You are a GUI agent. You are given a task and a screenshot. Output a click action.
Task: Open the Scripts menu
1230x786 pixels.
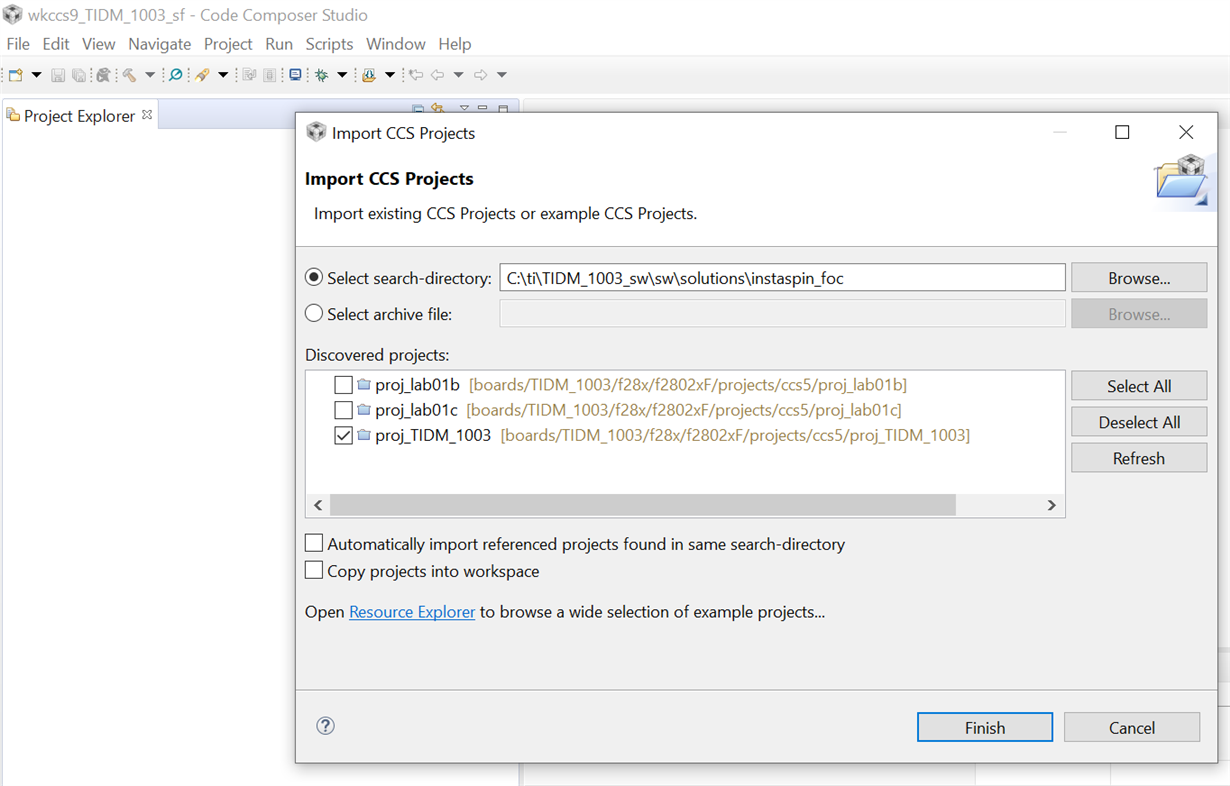coord(329,44)
